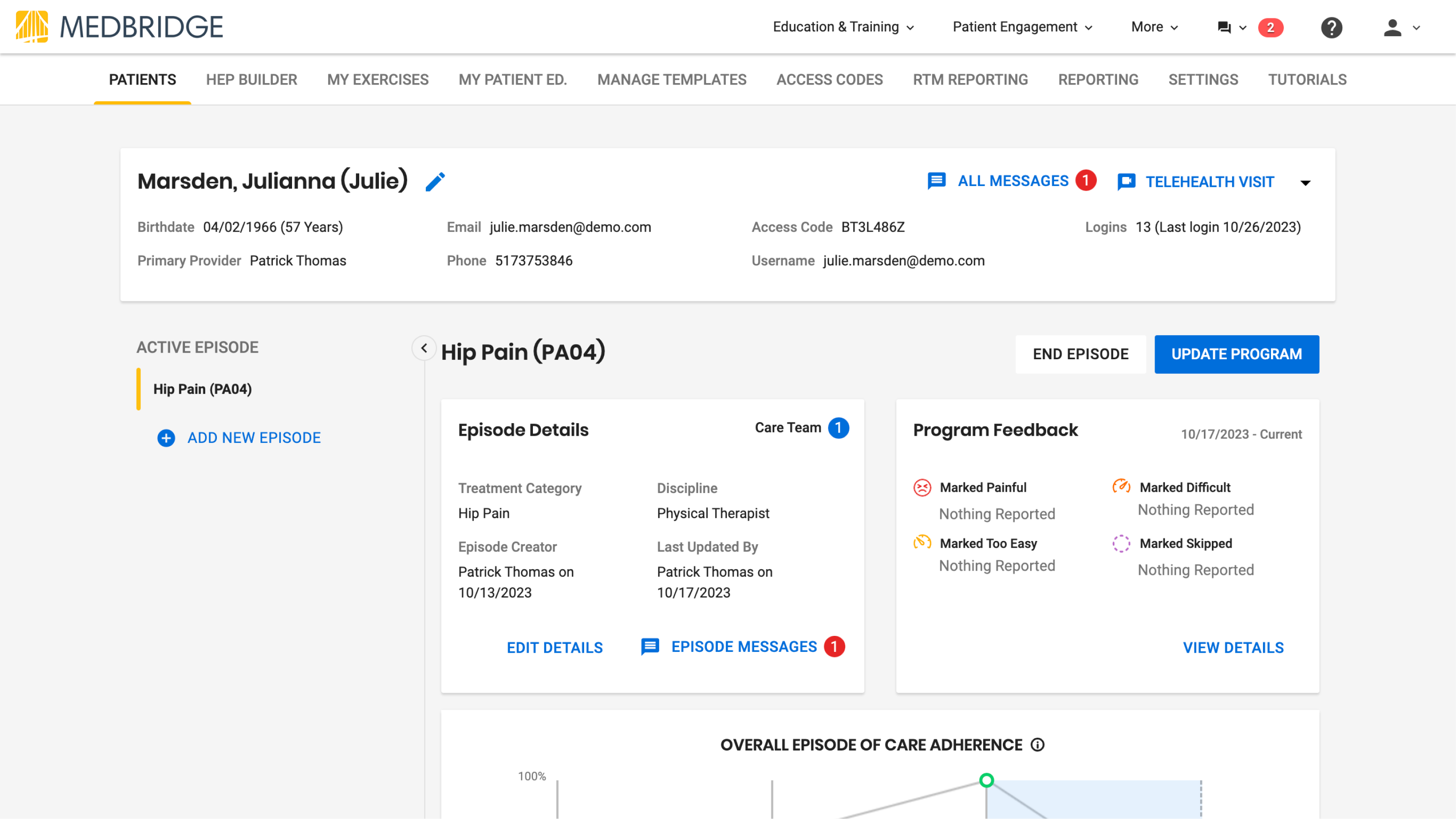Open the Settings tab
1456x819 pixels.
(1203, 80)
